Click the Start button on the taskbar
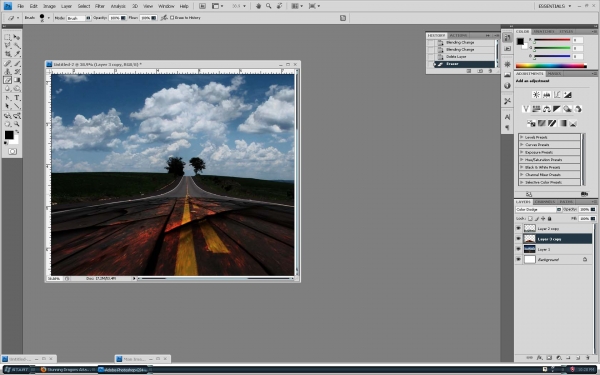 point(17,370)
